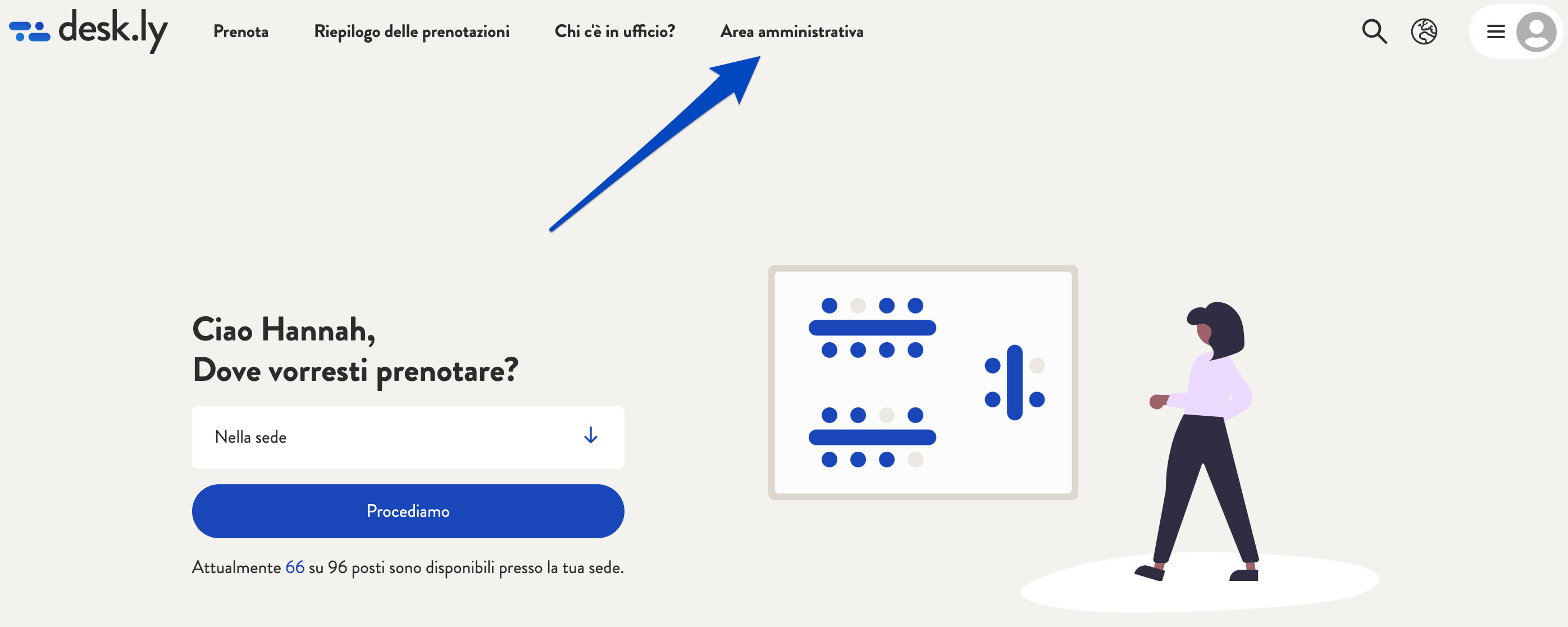Click the user profile avatar icon
The width and height of the screenshot is (1568, 627).
pyautogui.click(x=1535, y=30)
